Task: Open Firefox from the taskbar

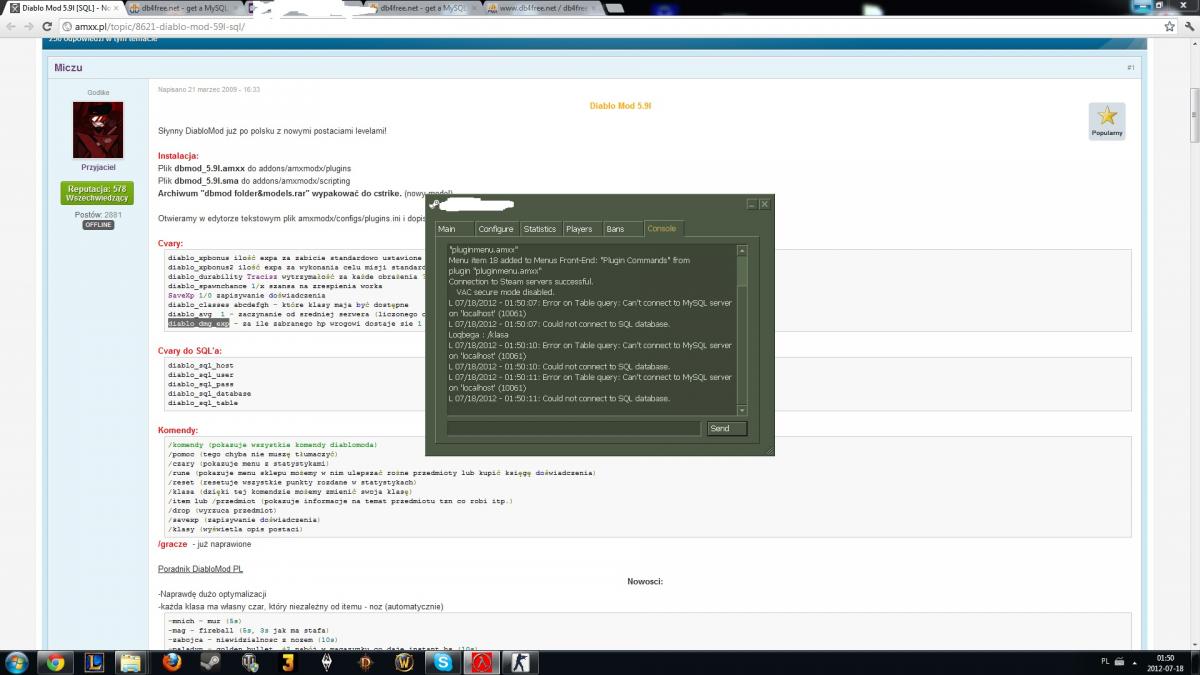Action: [x=172, y=662]
